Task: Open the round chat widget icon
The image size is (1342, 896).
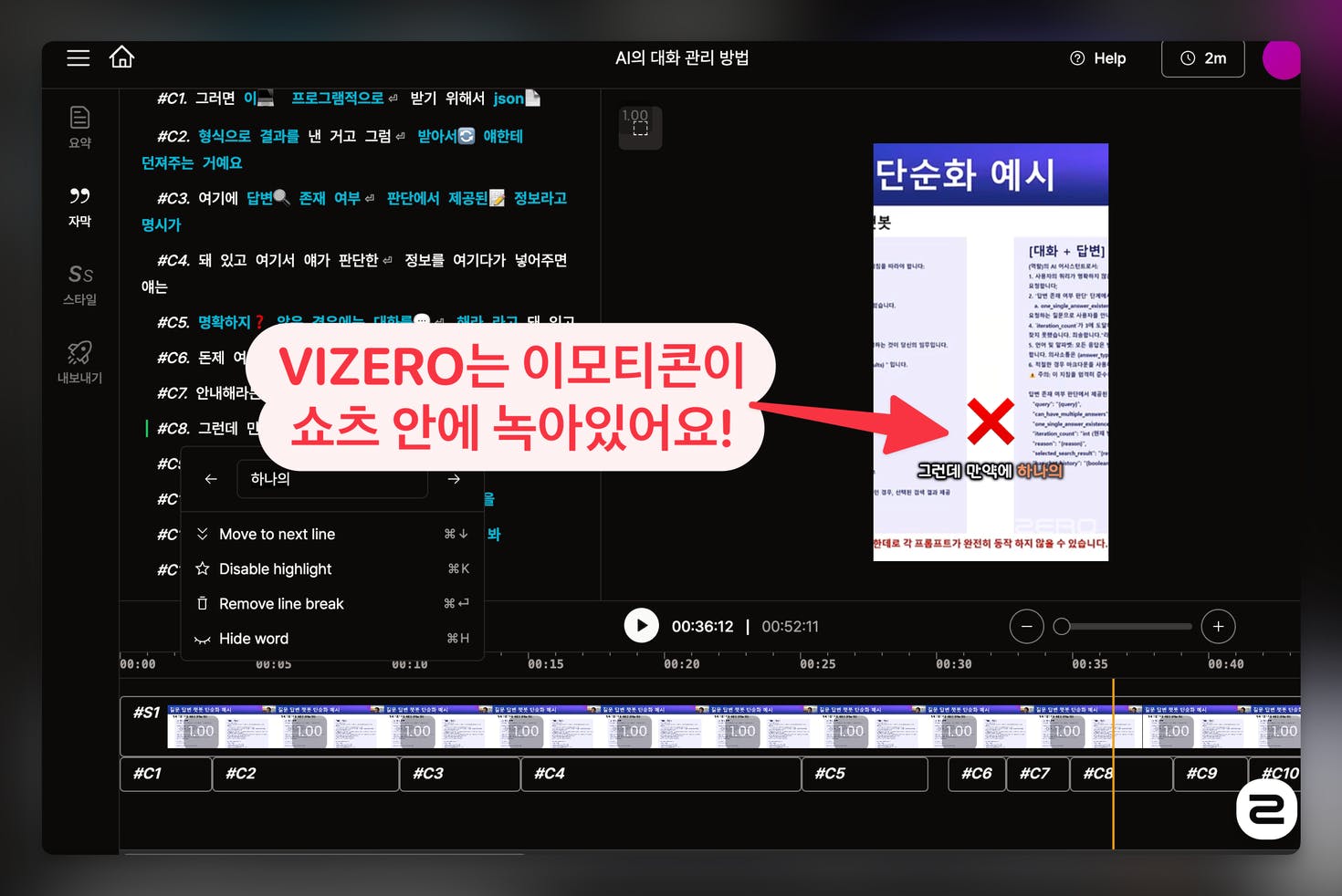Action: coord(1267,808)
